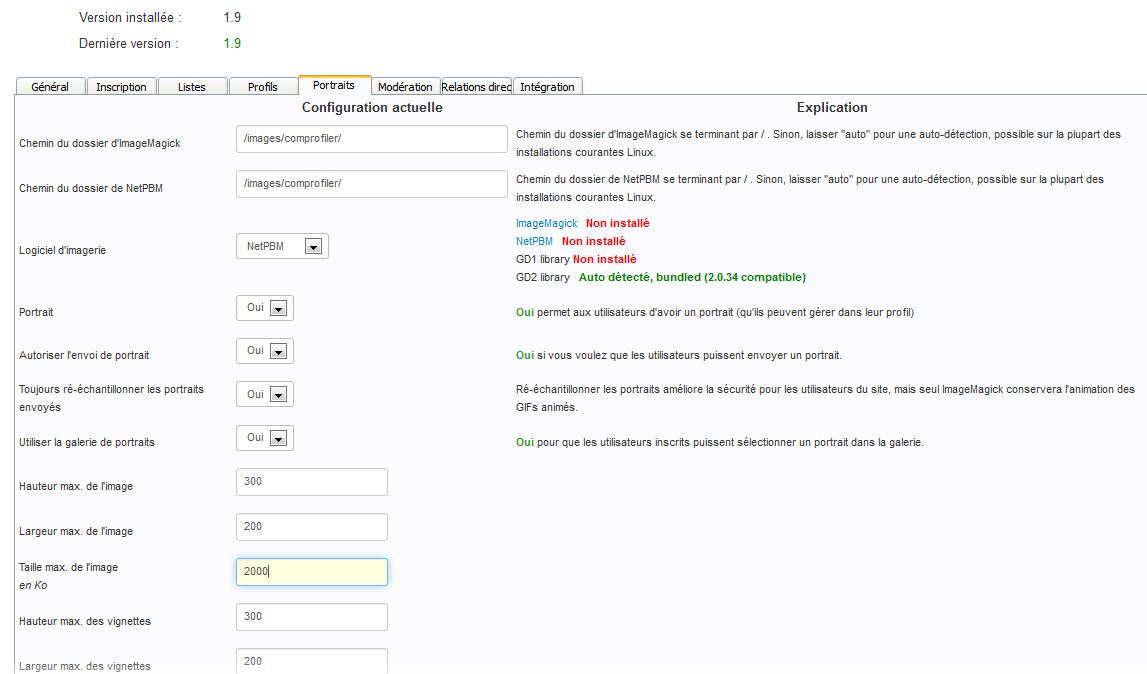The image size is (1147, 674).
Task: Focus the Chemin du dossier d'ImageMagick field
Action: click(x=372, y=139)
